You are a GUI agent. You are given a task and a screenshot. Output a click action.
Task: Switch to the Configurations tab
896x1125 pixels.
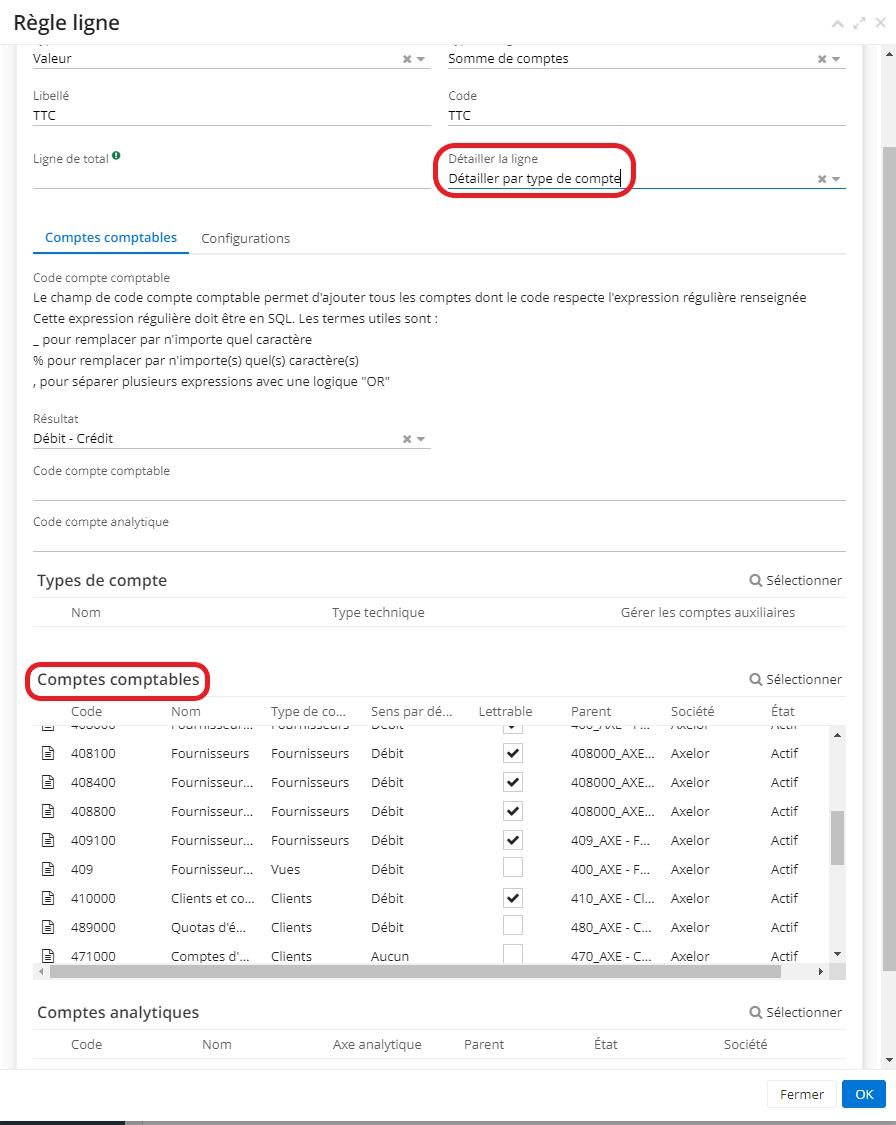[x=245, y=239]
